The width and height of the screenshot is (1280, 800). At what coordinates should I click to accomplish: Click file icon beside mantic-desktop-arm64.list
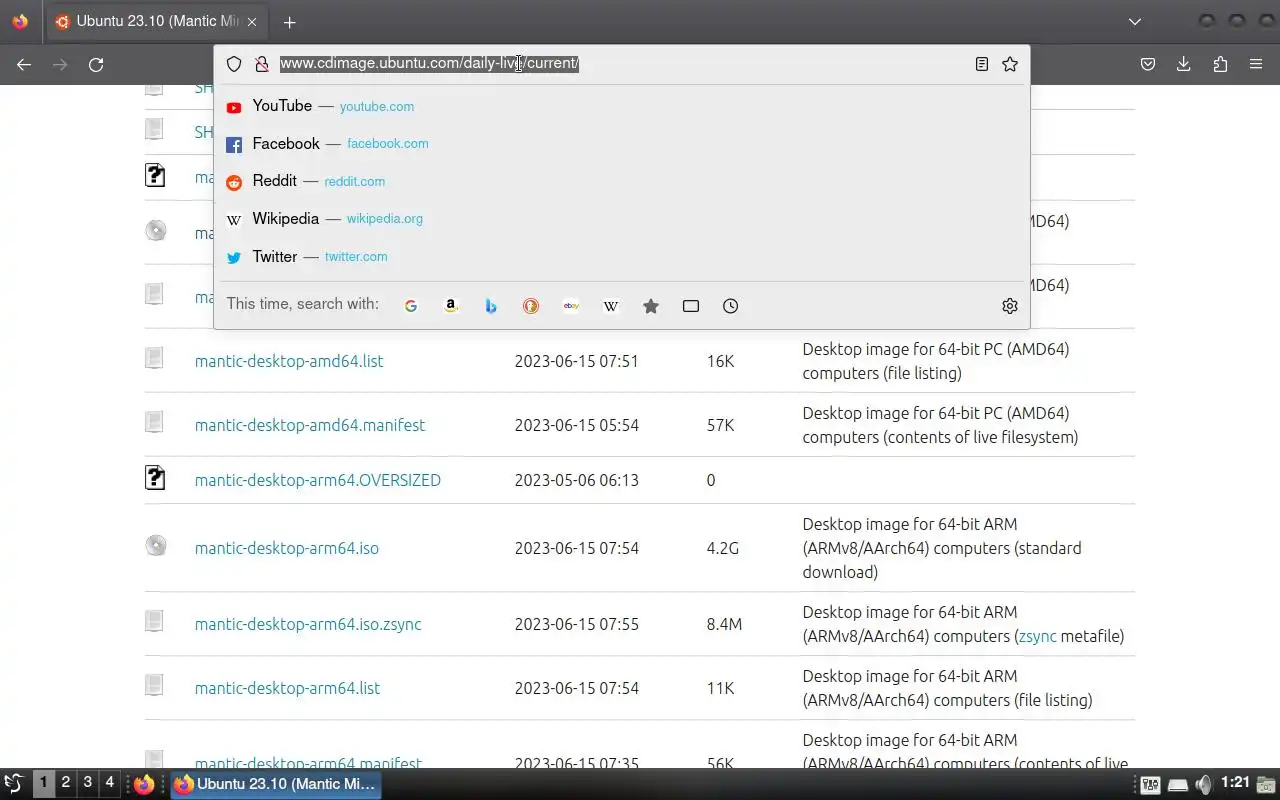[154, 685]
